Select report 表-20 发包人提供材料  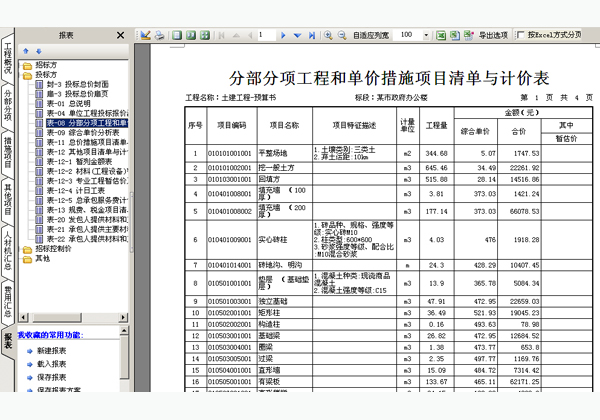(82, 220)
